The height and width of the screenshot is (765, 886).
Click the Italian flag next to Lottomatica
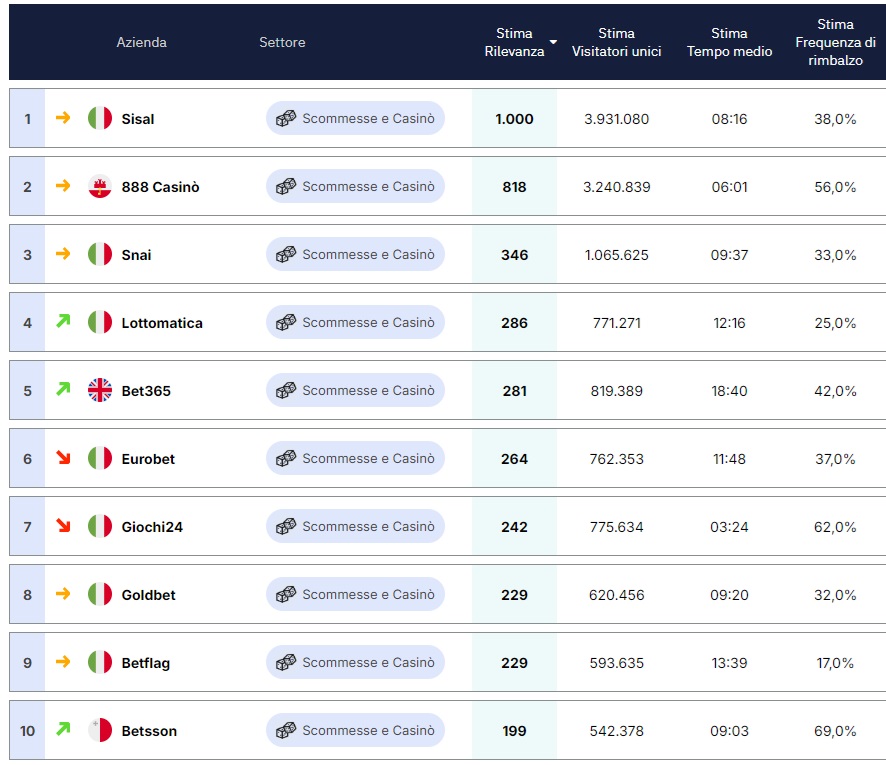click(100, 323)
